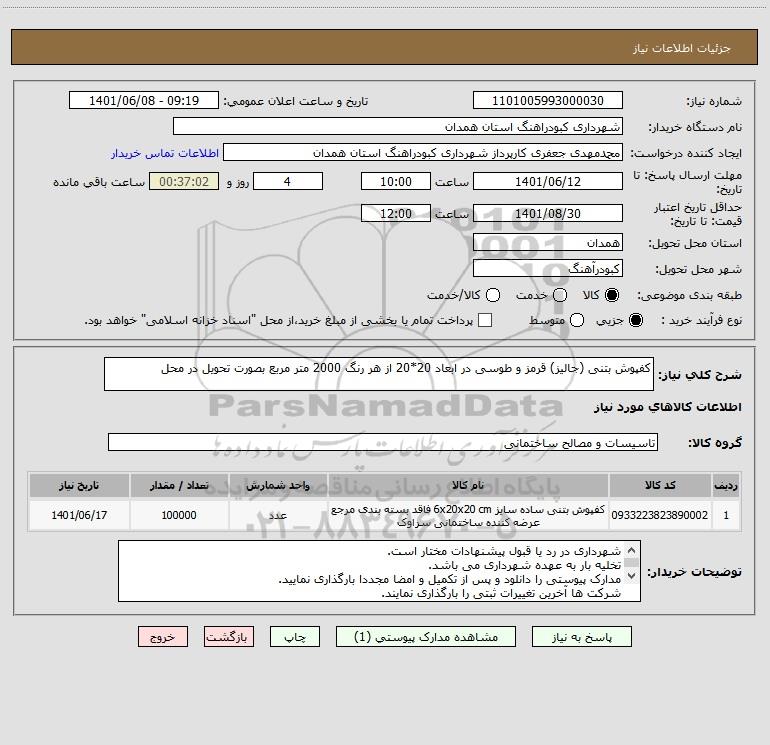
Task: Click the چاپ print button
Action: coord(295,637)
